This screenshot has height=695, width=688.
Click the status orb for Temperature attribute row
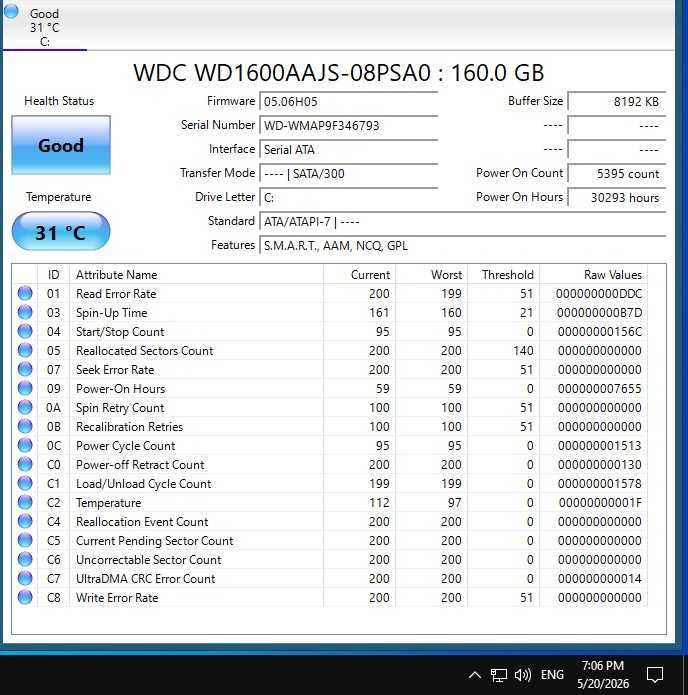click(25, 502)
